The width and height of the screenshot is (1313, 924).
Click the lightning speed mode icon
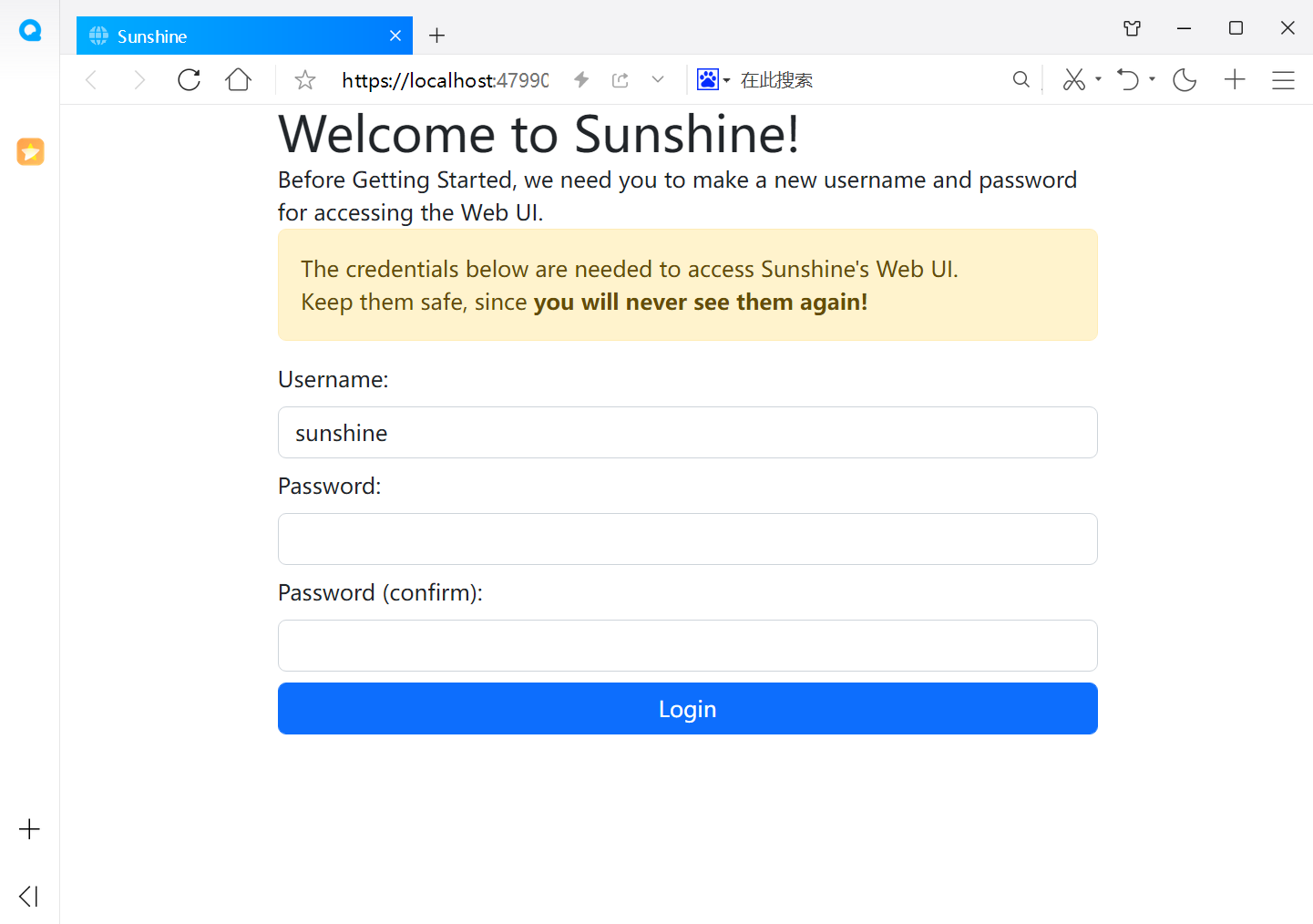(x=581, y=80)
